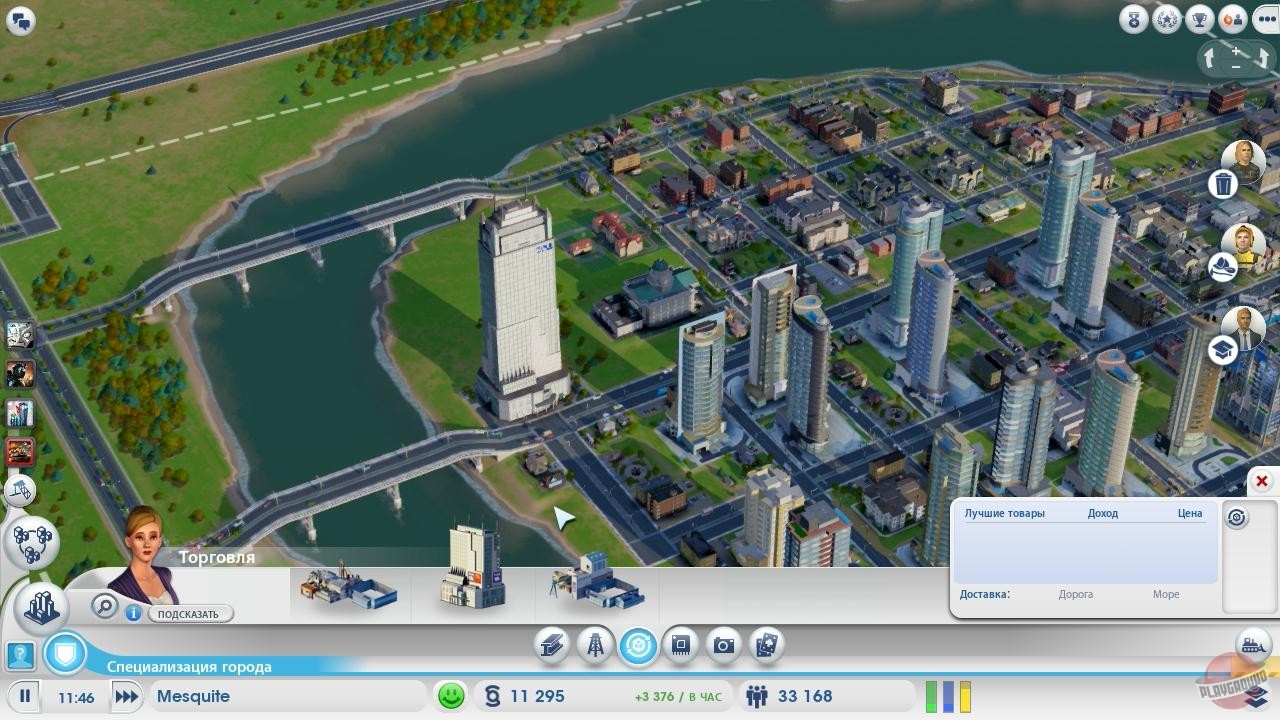
Task: Select the electronics specialization chip icon
Action: tap(681, 646)
